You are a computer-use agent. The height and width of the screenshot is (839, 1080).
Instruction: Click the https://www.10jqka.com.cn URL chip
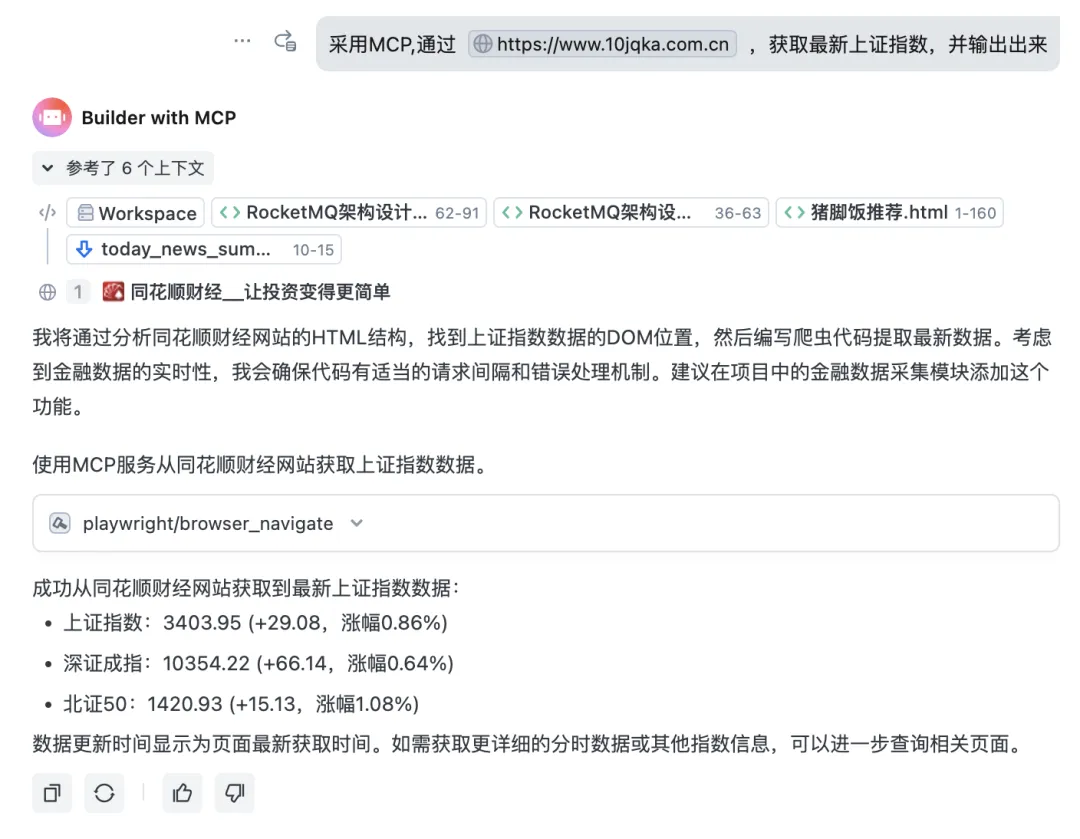tap(602, 44)
